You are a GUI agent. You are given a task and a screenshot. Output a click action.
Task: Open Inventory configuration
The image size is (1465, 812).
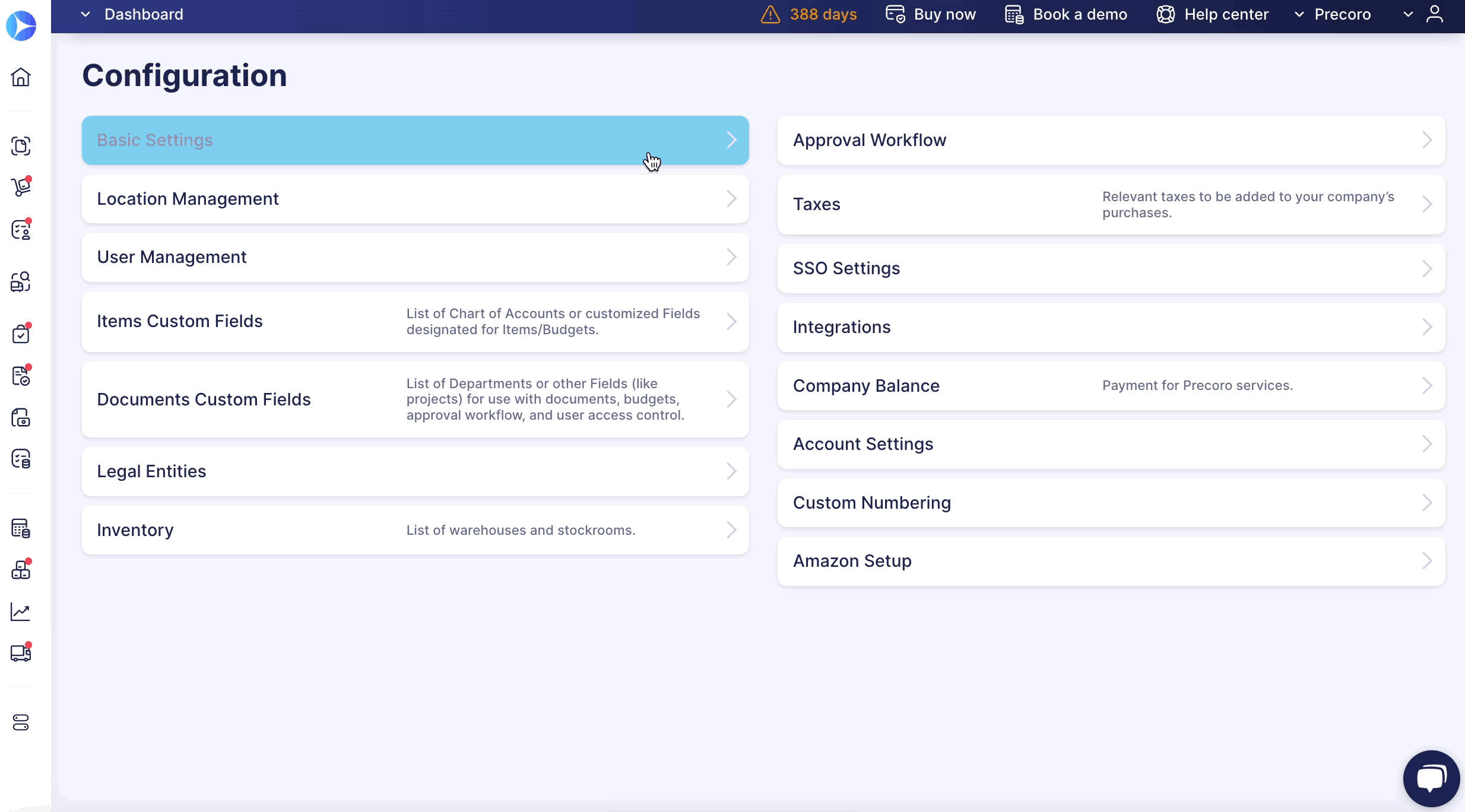point(416,530)
